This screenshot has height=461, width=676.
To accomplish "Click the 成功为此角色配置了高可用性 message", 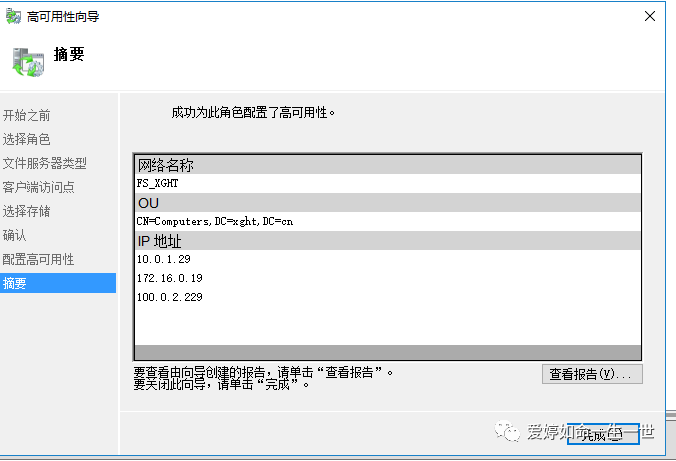I will (253, 113).
